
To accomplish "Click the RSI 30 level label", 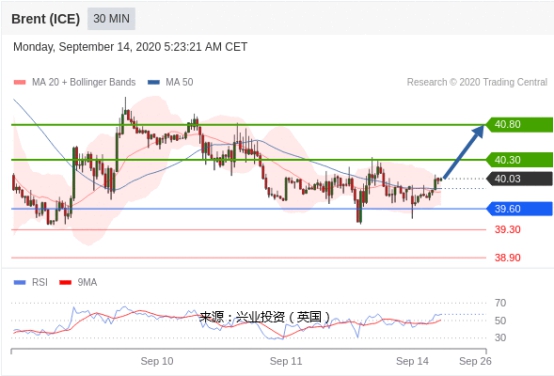I will coord(500,337).
